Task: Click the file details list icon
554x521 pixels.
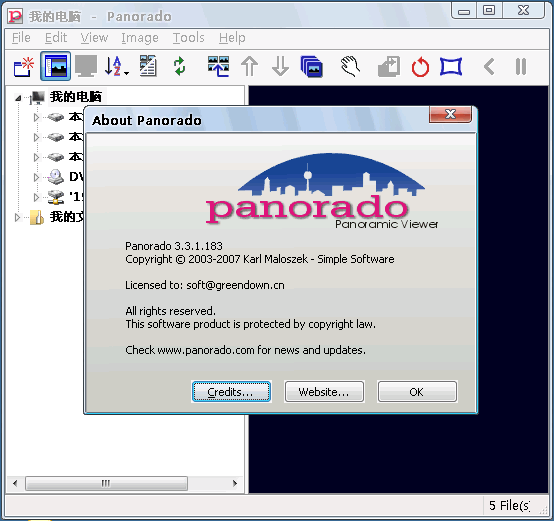Action: click(148, 66)
